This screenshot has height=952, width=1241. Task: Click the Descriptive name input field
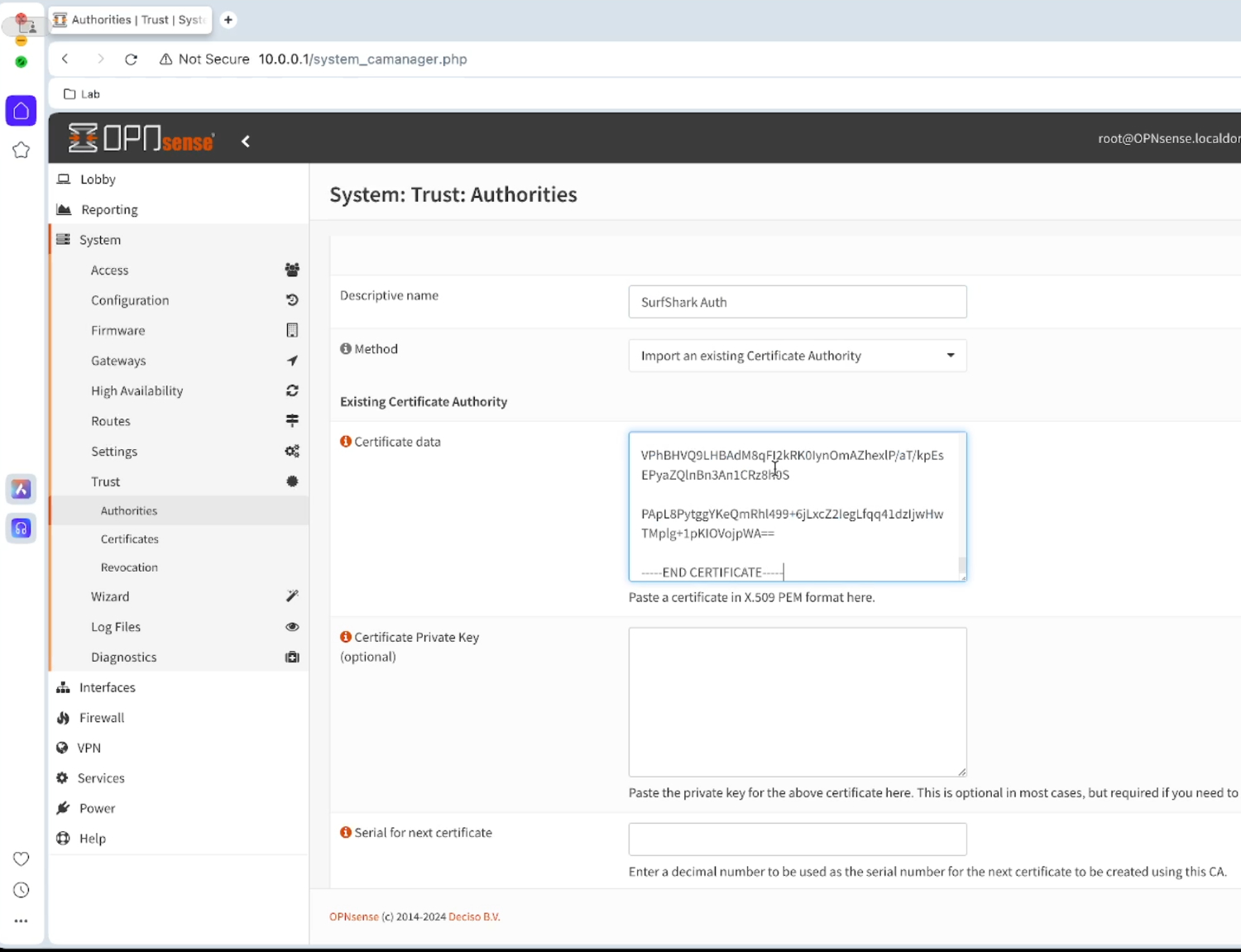point(797,302)
